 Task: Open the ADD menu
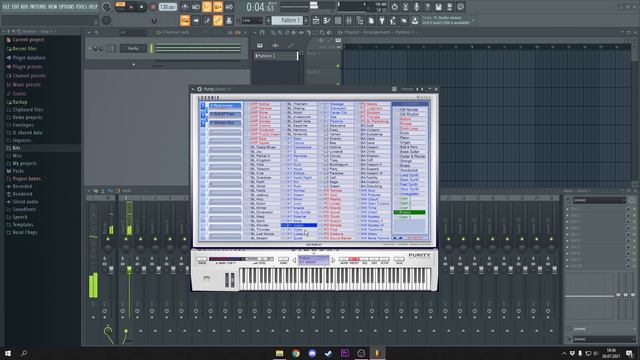coord(24,7)
